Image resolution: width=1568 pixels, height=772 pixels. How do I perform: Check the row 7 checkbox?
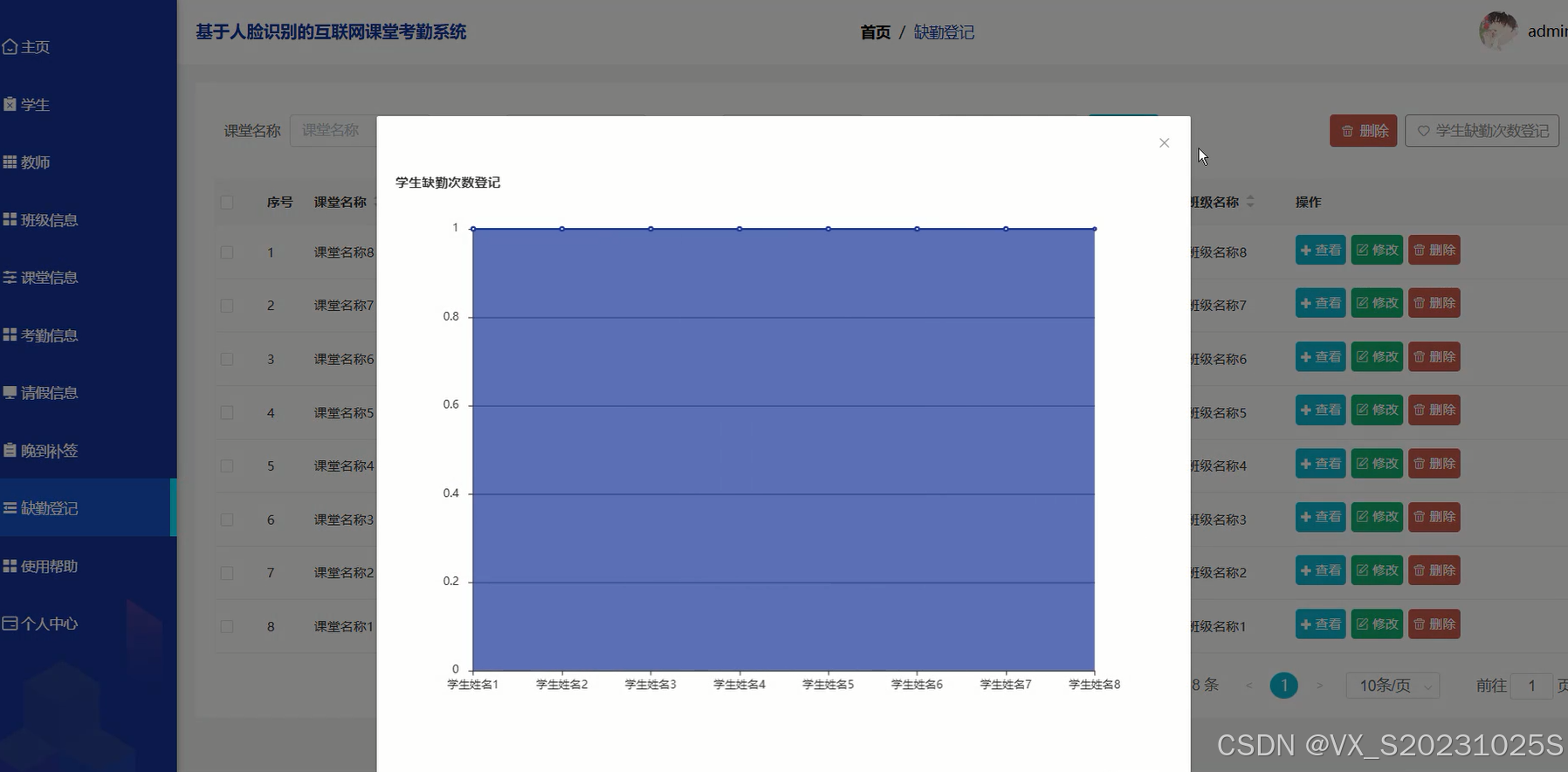[227, 573]
